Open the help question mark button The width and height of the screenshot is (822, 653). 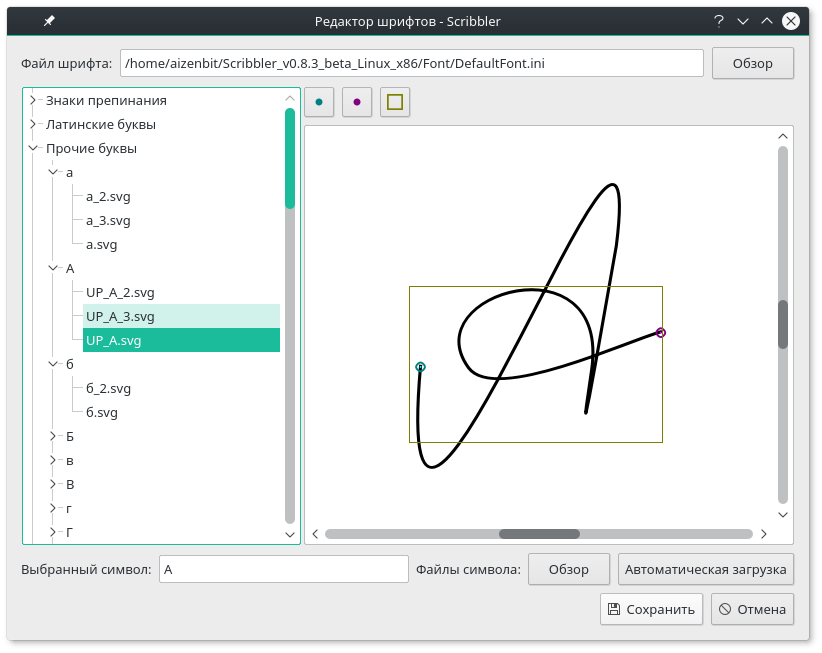[x=719, y=21]
